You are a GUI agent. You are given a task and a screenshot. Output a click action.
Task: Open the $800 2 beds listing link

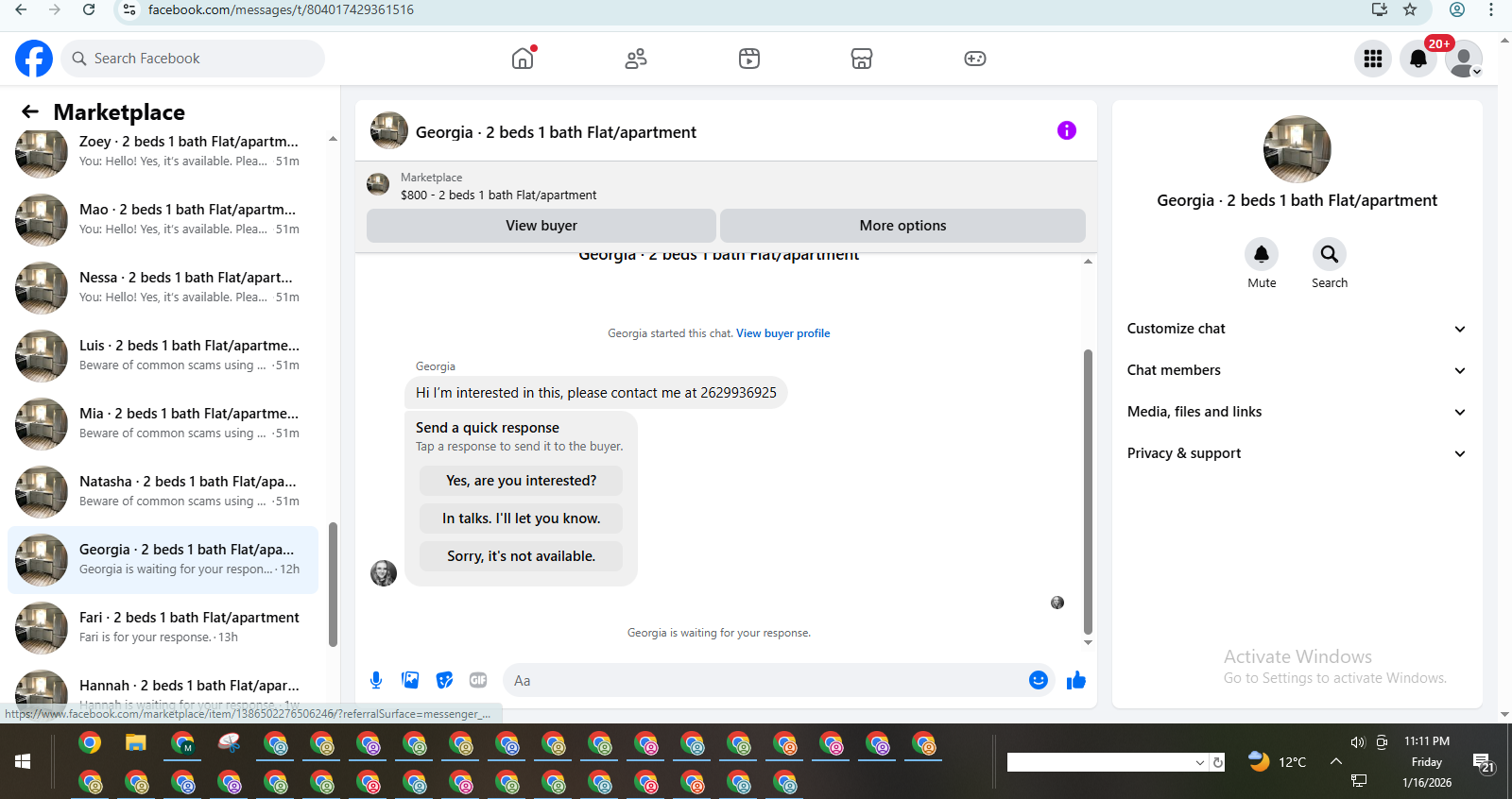(498, 195)
